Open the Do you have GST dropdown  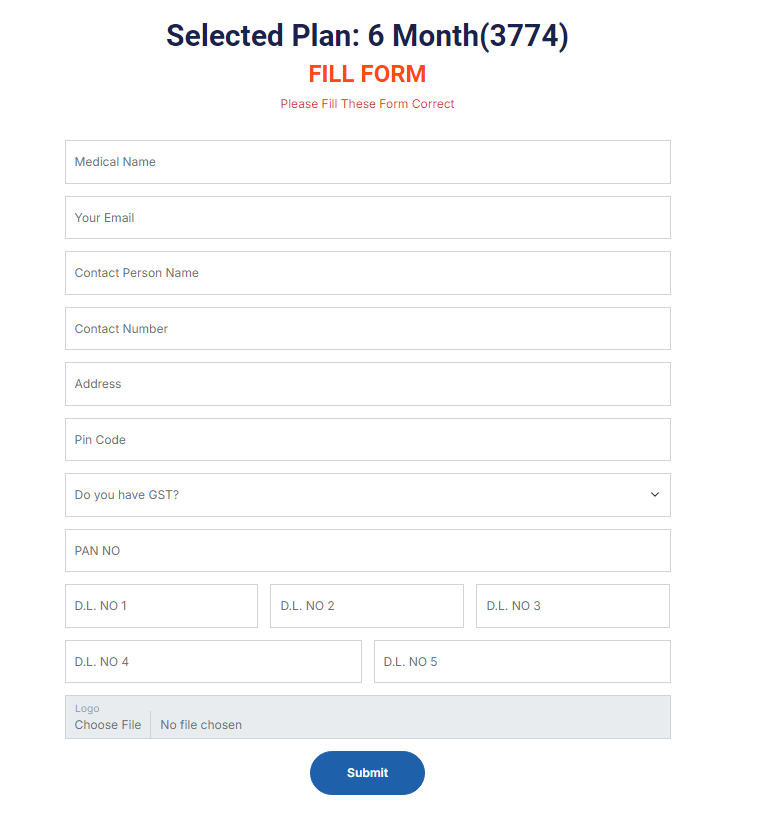click(x=367, y=495)
